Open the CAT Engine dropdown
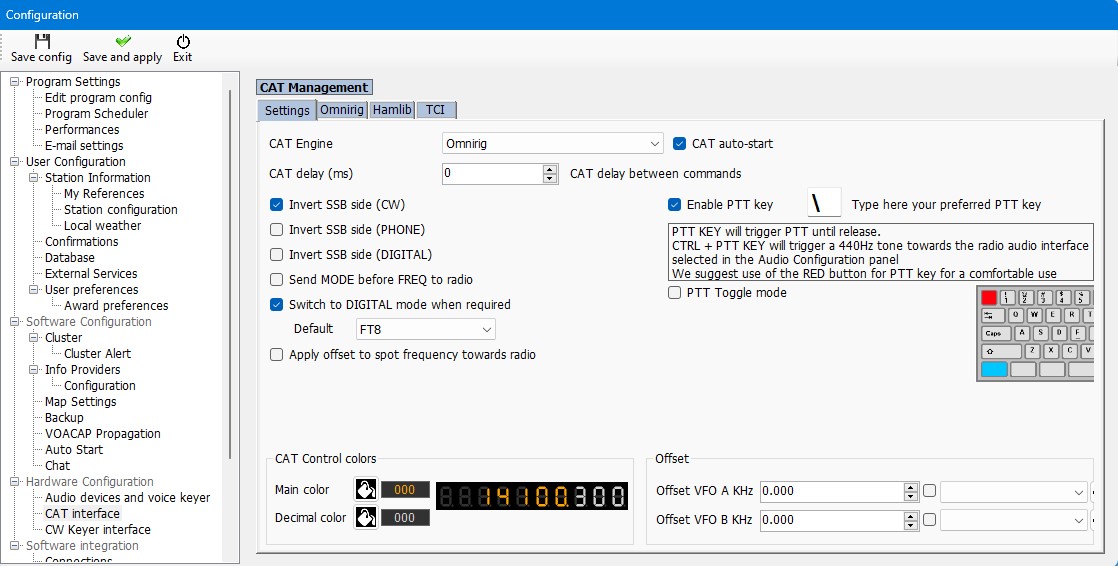Image resolution: width=1118 pixels, height=566 pixels. (x=553, y=143)
